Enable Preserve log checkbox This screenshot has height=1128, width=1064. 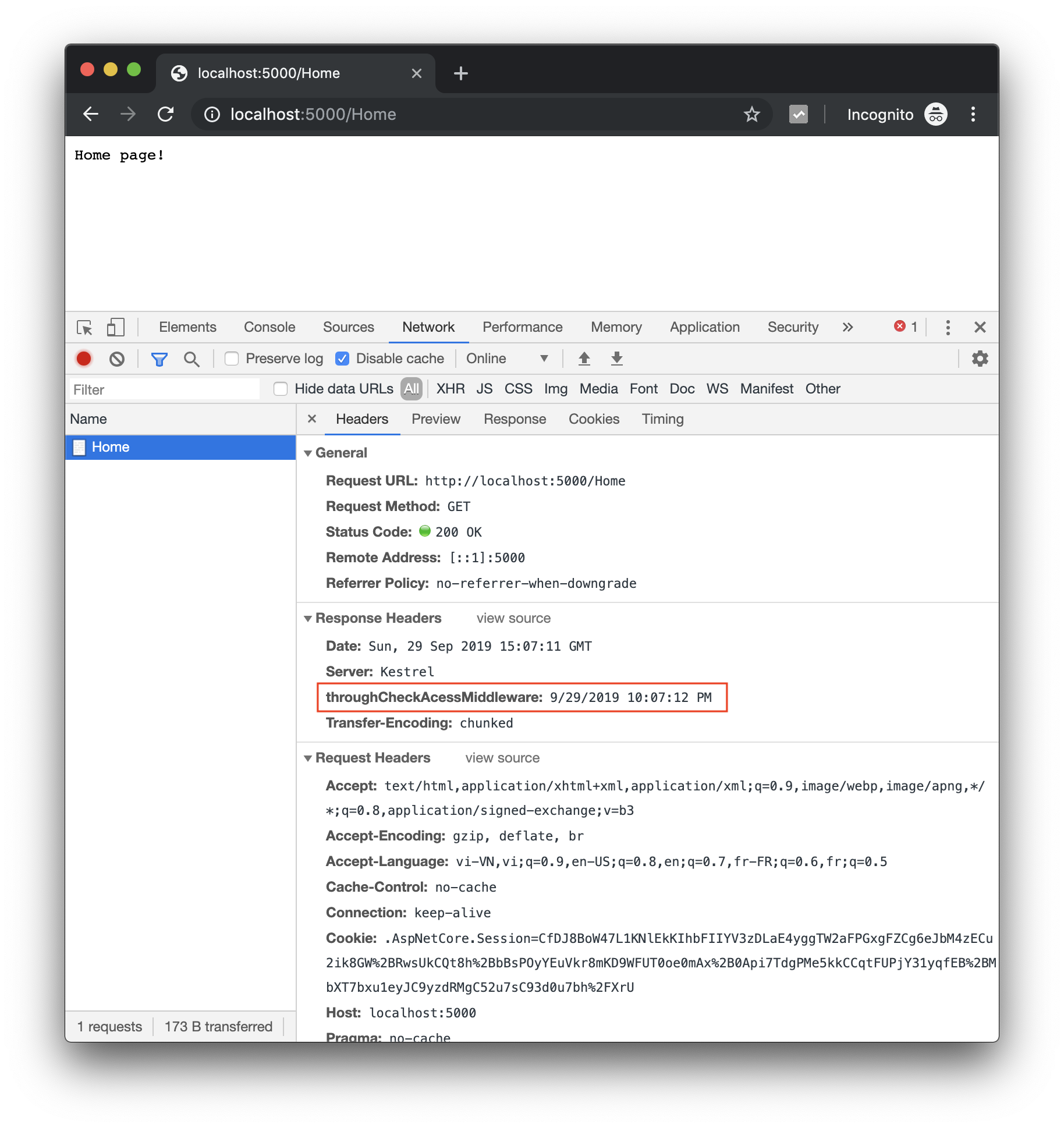(x=232, y=359)
